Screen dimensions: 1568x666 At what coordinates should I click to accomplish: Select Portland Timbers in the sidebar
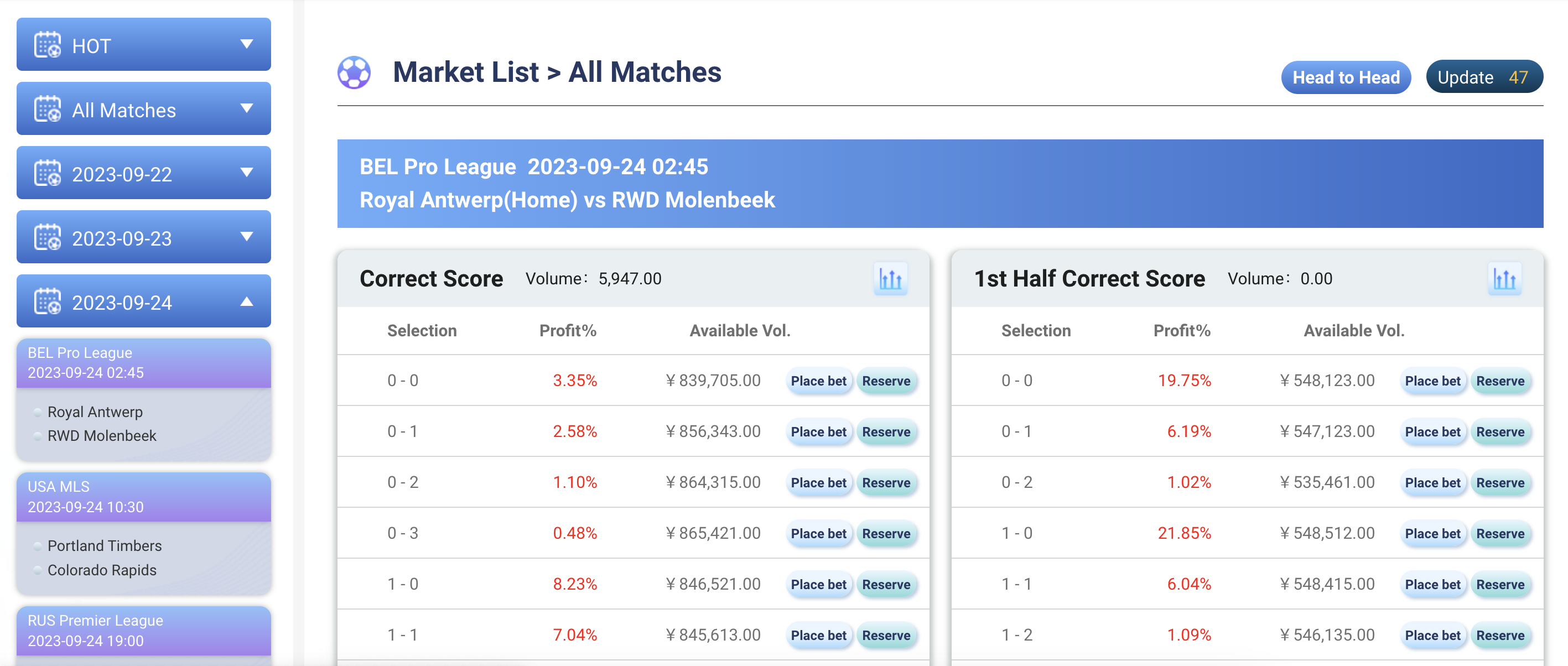tap(105, 546)
